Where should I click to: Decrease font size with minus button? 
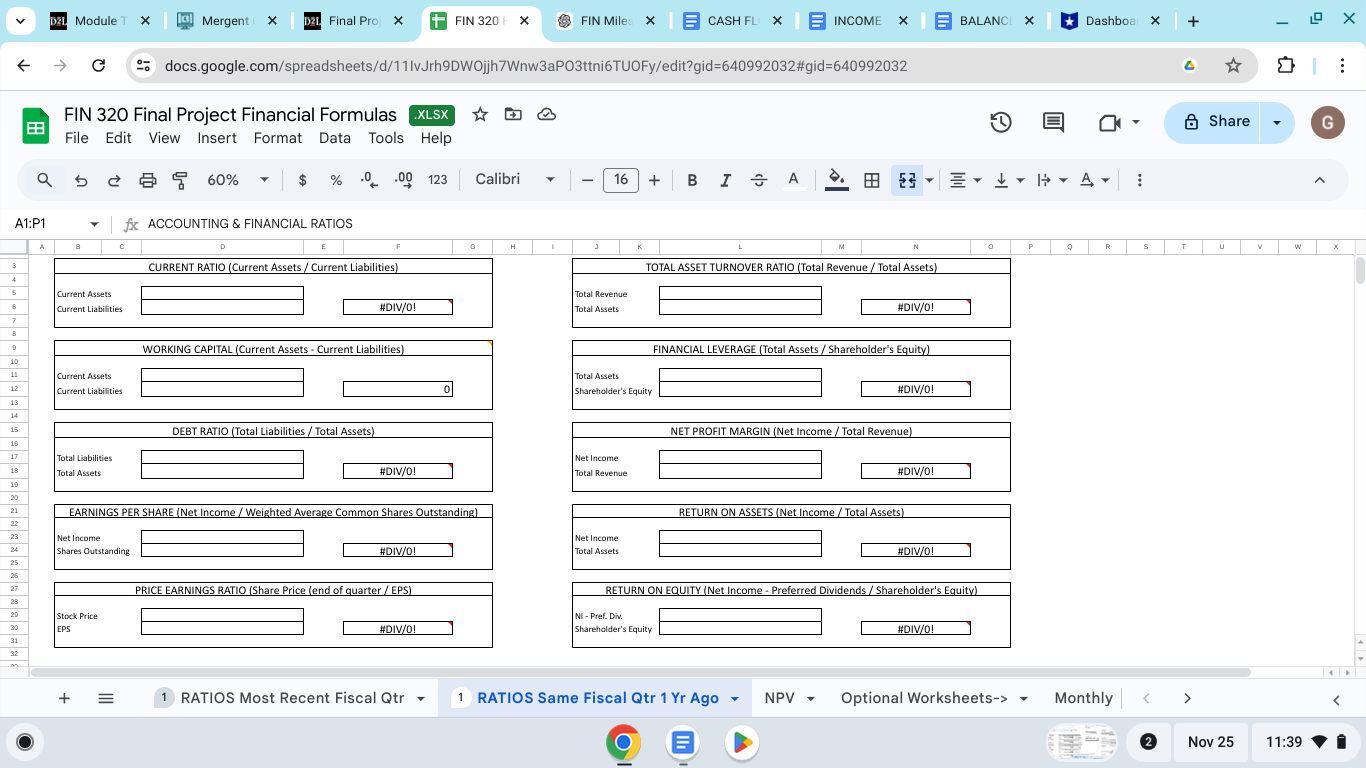click(587, 180)
